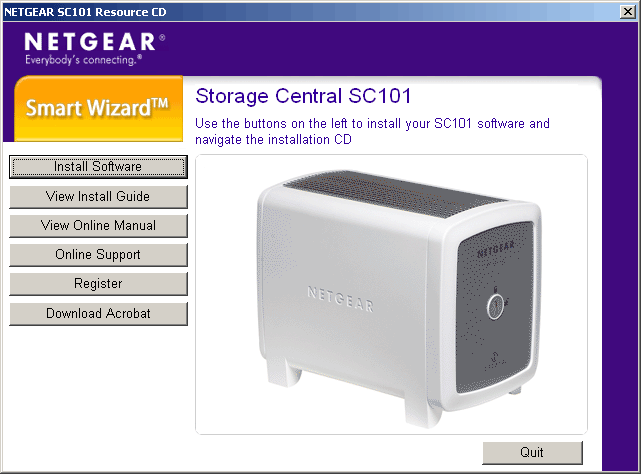Click the SC101 storage device image

point(400,298)
